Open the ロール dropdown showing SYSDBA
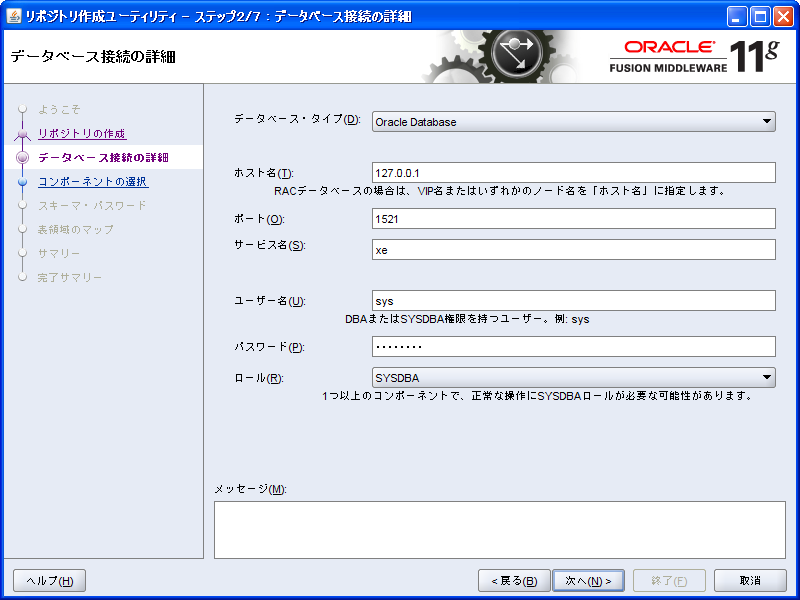The height and width of the screenshot is (600, 800). [x=572, y=378]
